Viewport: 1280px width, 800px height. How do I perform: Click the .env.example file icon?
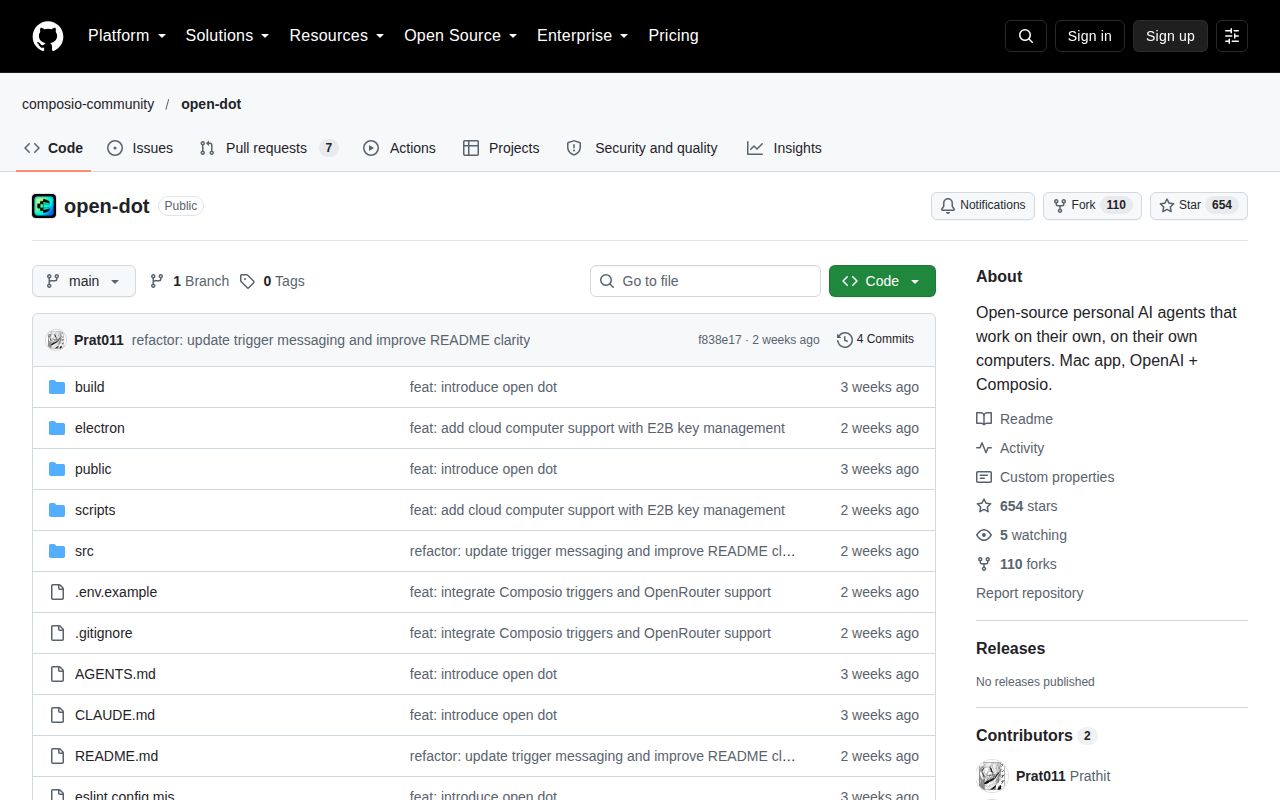57,592
